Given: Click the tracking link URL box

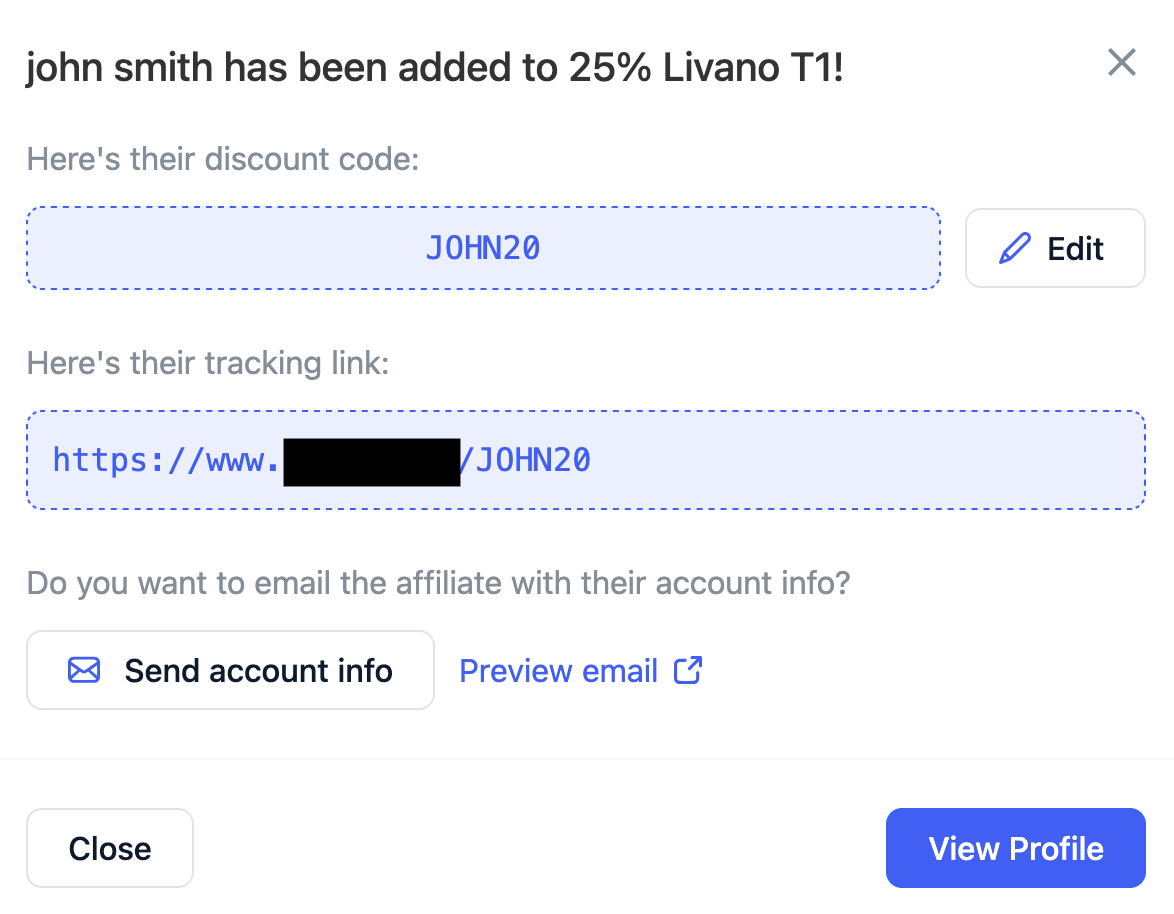Looking at the screenshot, I should [x=800, y=460].
